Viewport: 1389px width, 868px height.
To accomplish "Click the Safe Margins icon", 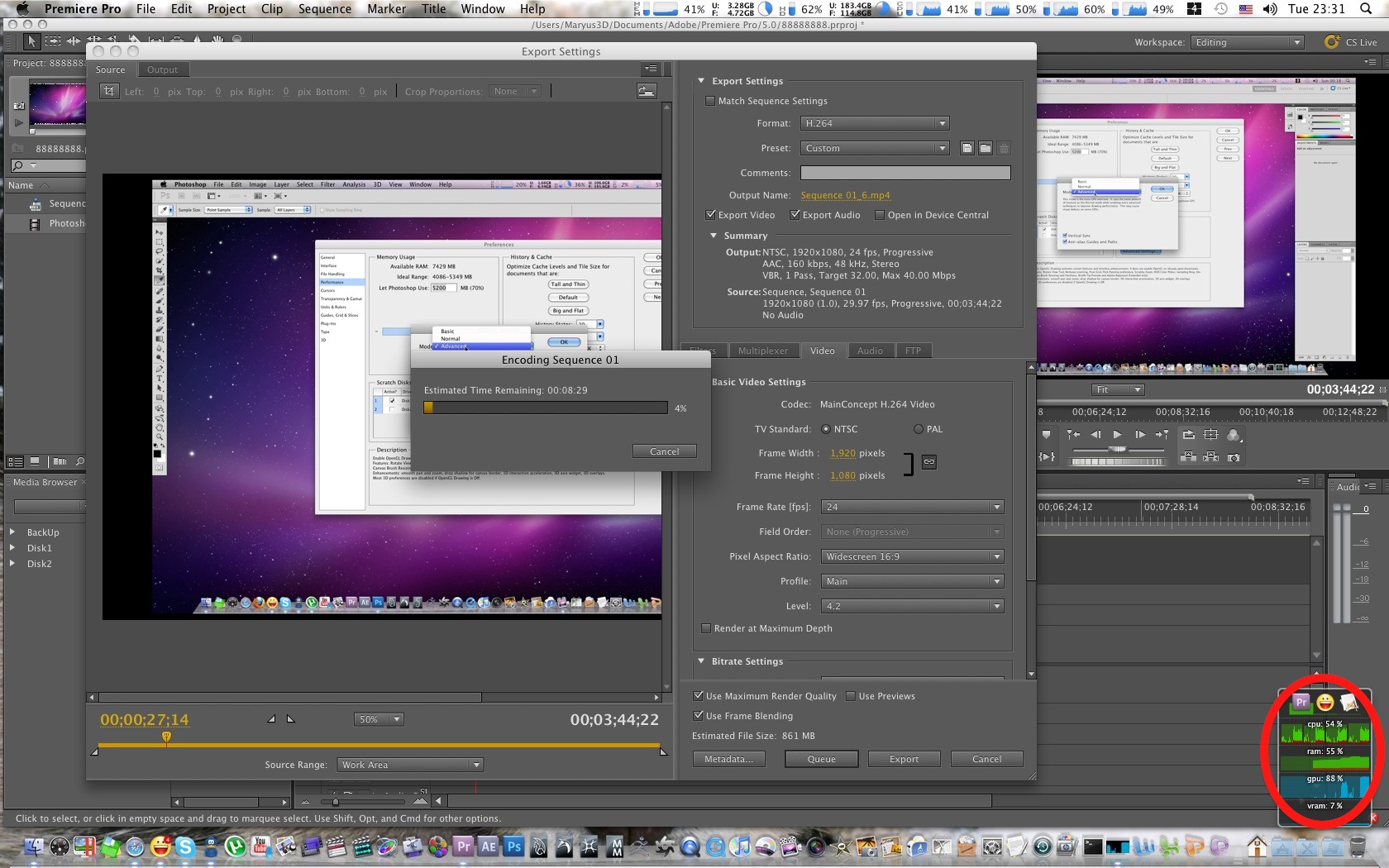I will 1210,435.
